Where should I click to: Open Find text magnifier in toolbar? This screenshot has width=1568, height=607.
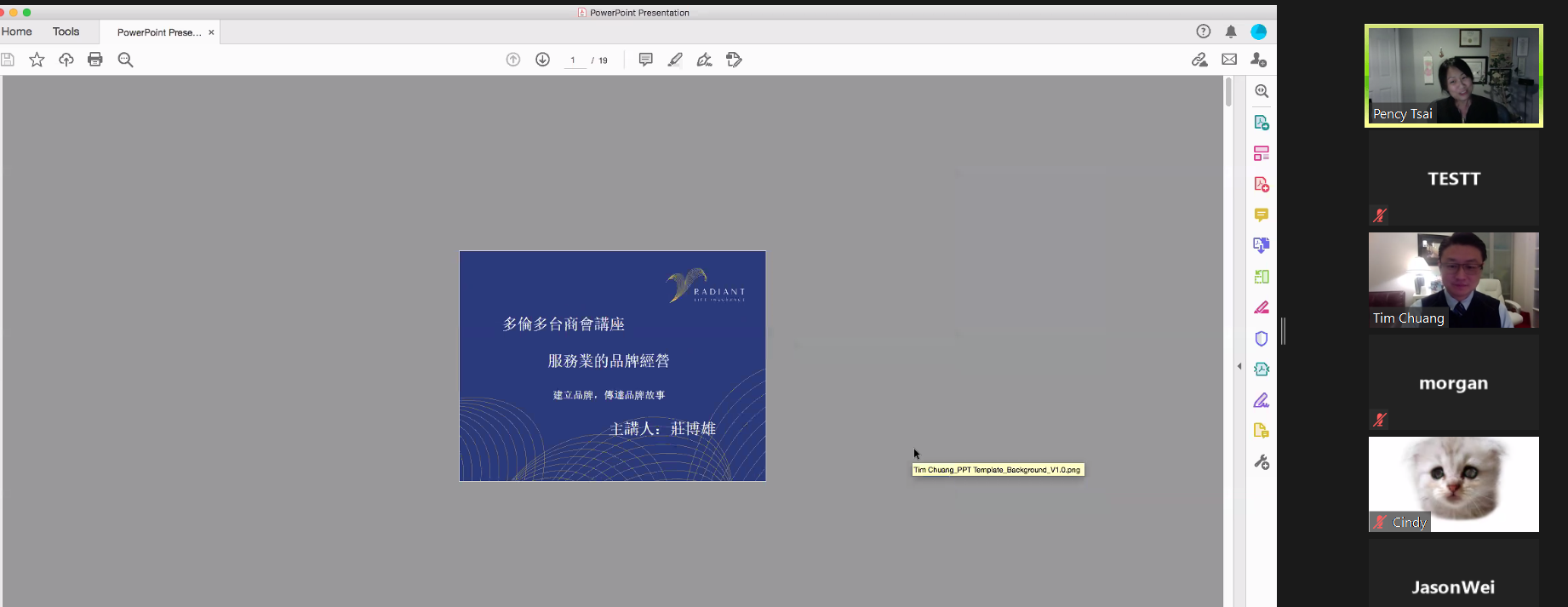tap(125, 60)
